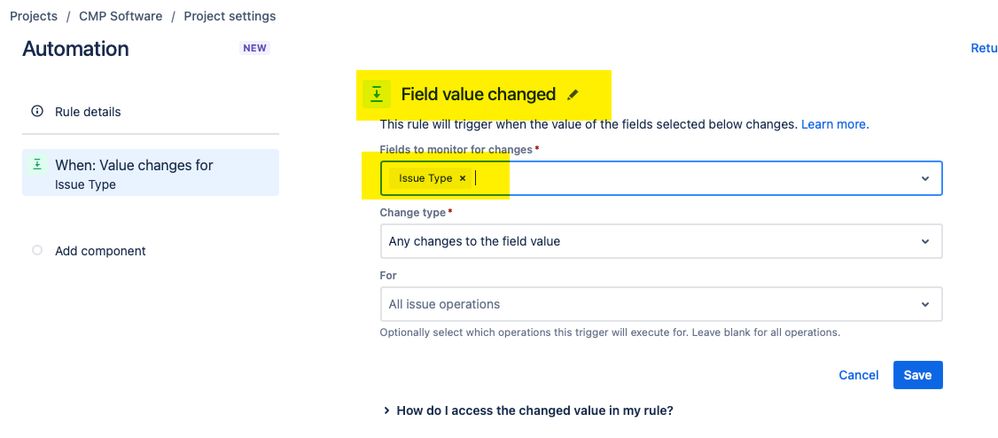Click the green trigger icon beside When: Value changes for

tap(37, 165)
